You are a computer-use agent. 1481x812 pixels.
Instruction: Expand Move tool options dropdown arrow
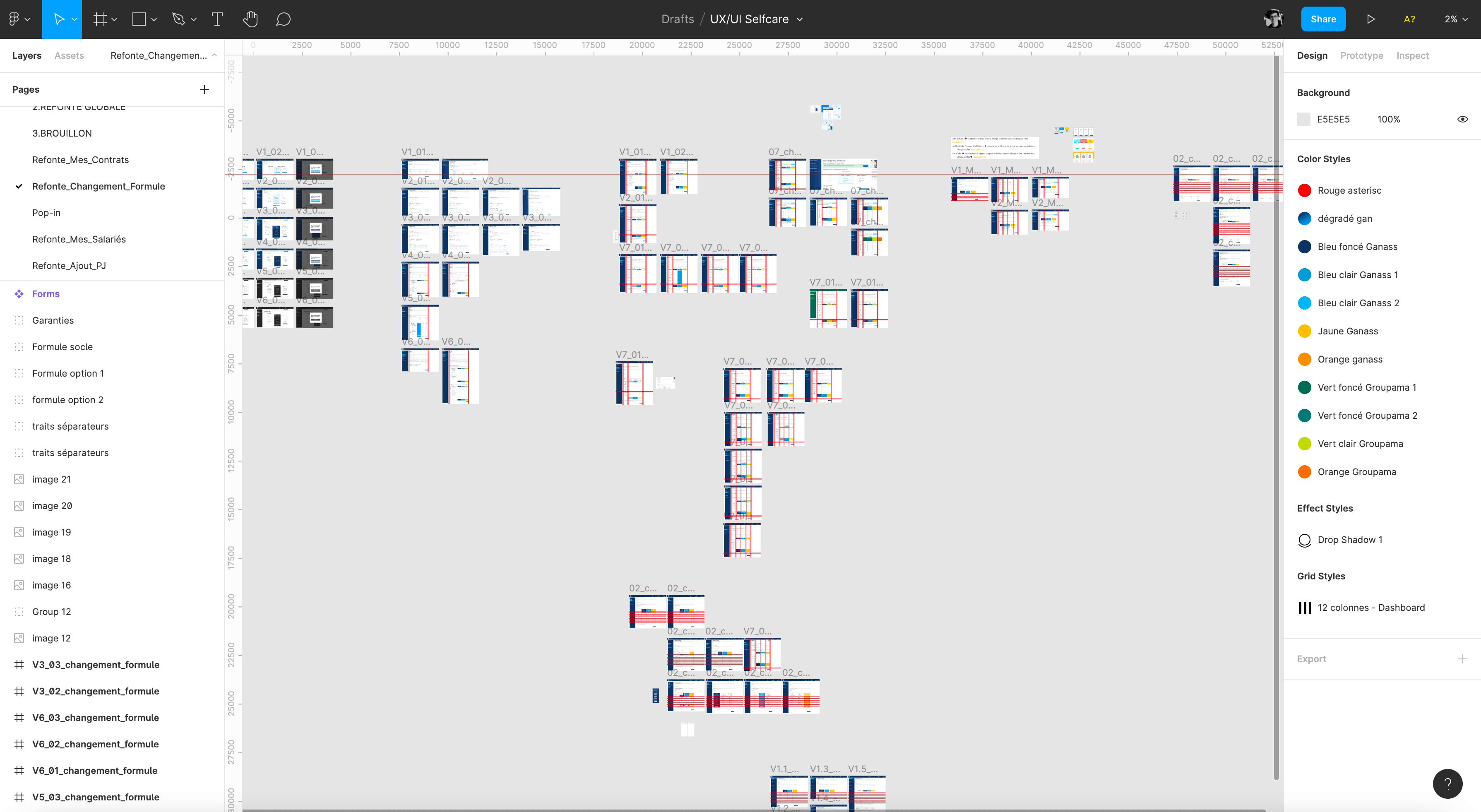coord(74,19)
